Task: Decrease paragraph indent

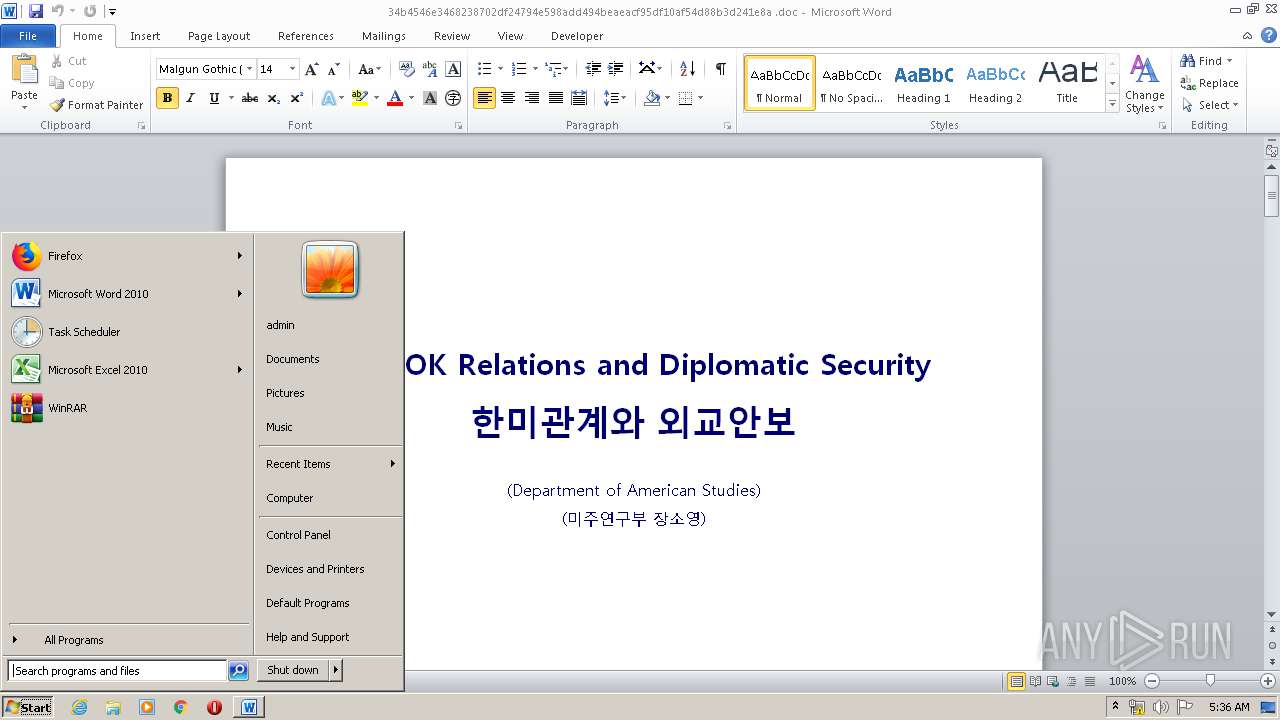Action: (593, 69)
